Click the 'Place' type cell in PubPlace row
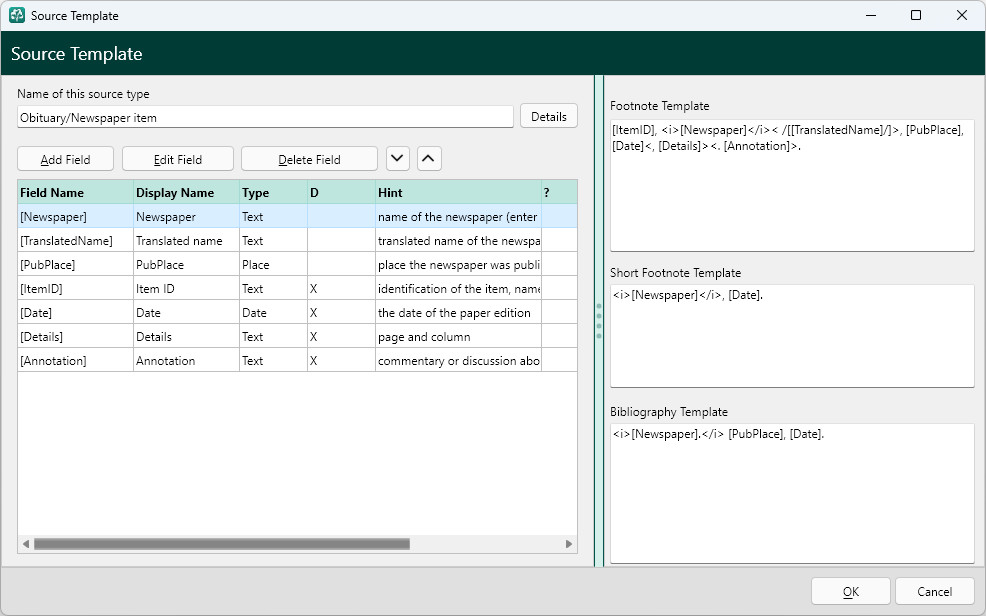The width and height of the screenshot is (986, 616). [273, 265]
